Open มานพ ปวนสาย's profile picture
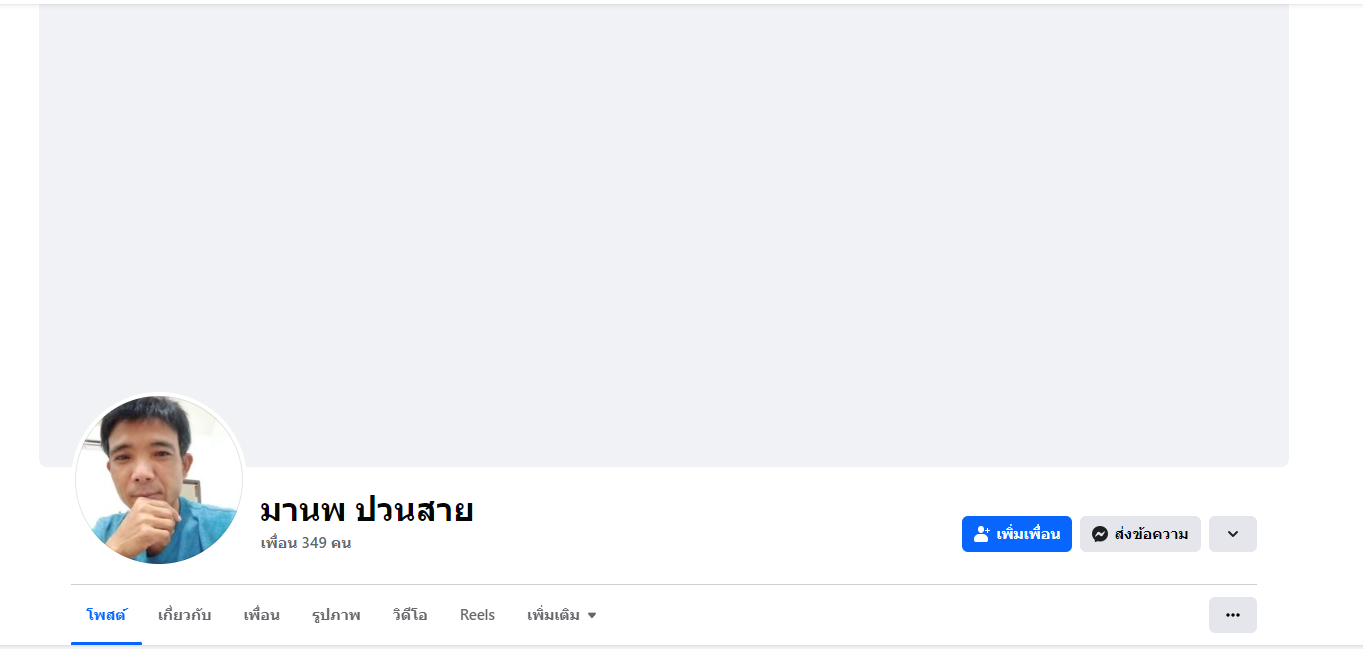1363x649 pixels. [159, 480]
